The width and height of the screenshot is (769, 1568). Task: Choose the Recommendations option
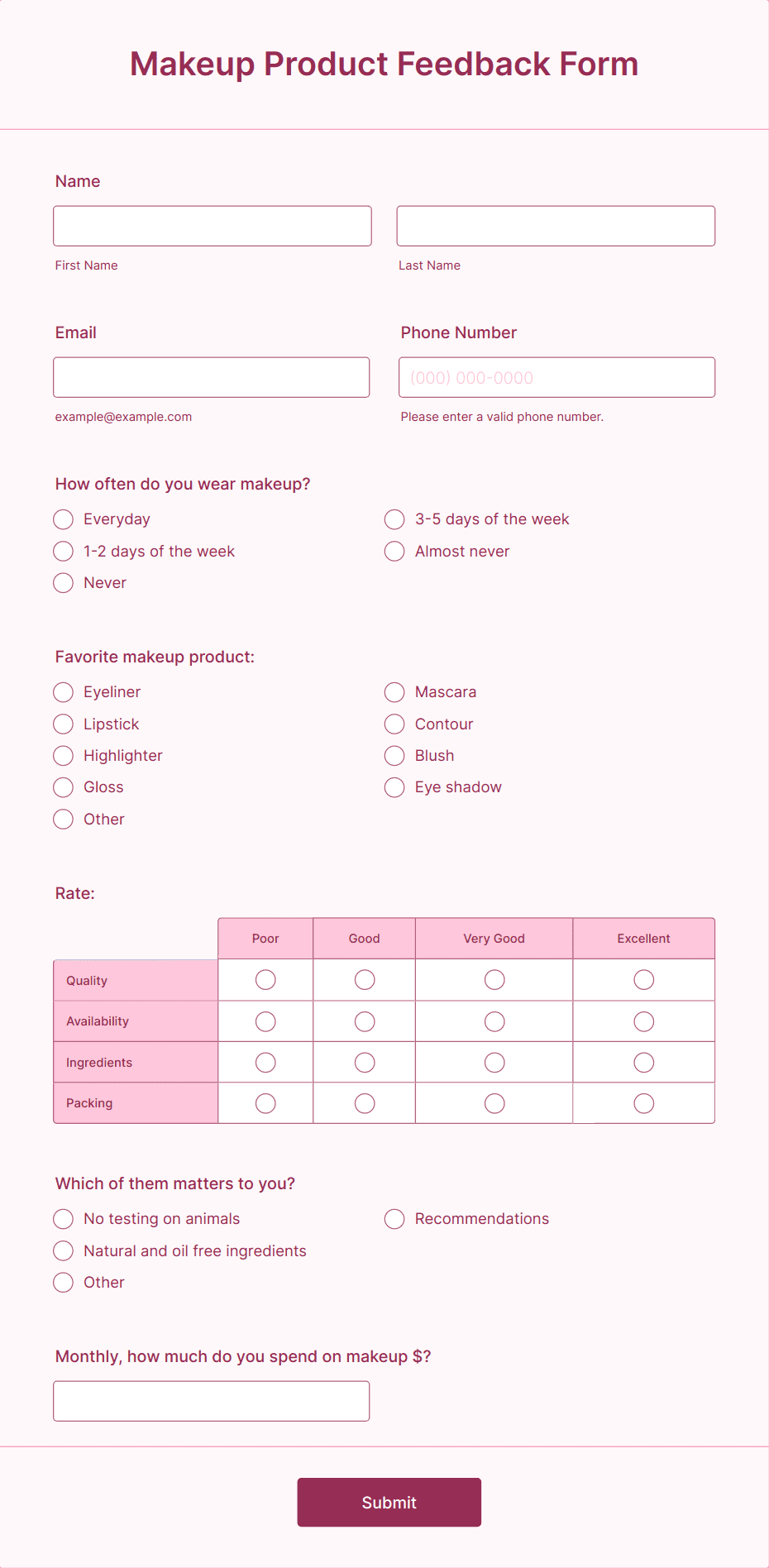pos(394,1219)
